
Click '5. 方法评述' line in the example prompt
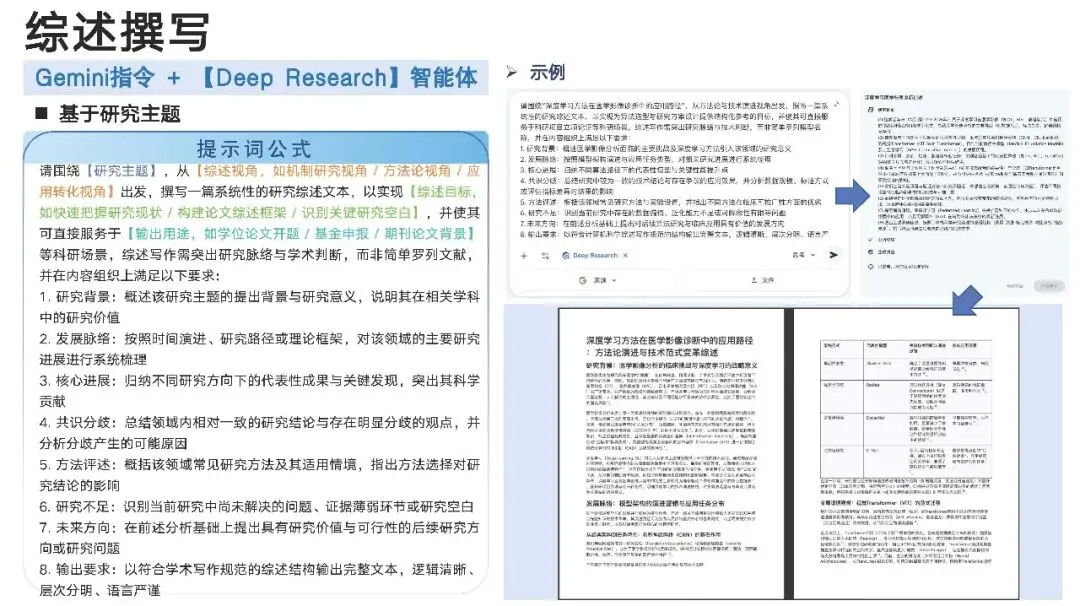point(670,202)
